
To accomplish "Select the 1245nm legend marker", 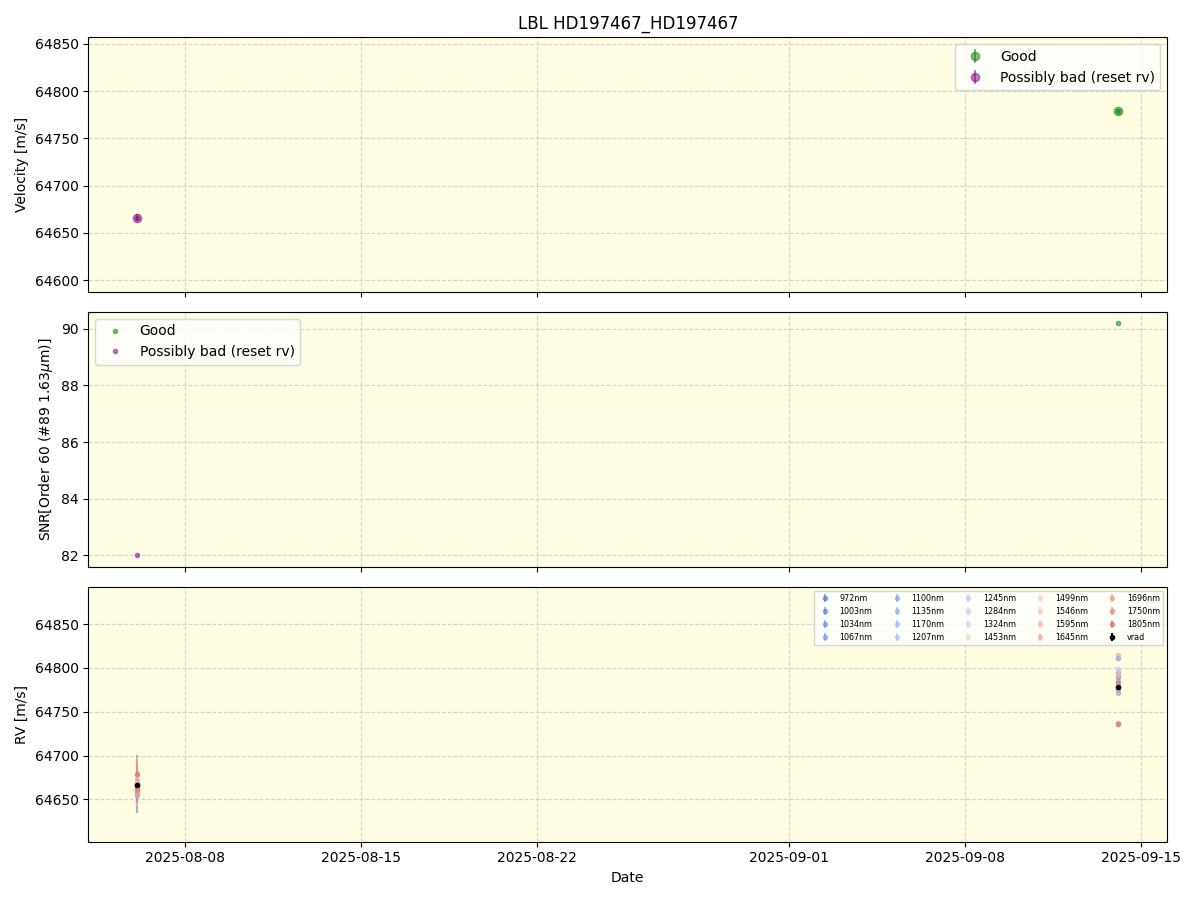I will point(968,598).
